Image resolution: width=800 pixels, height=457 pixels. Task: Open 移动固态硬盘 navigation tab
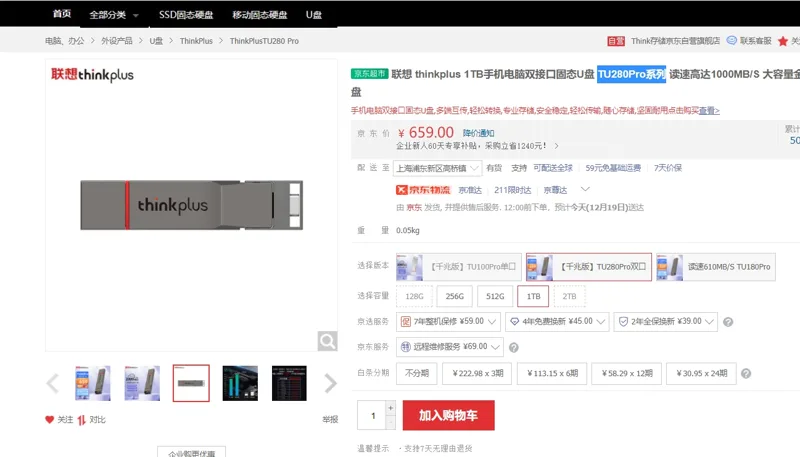point(260,15)
